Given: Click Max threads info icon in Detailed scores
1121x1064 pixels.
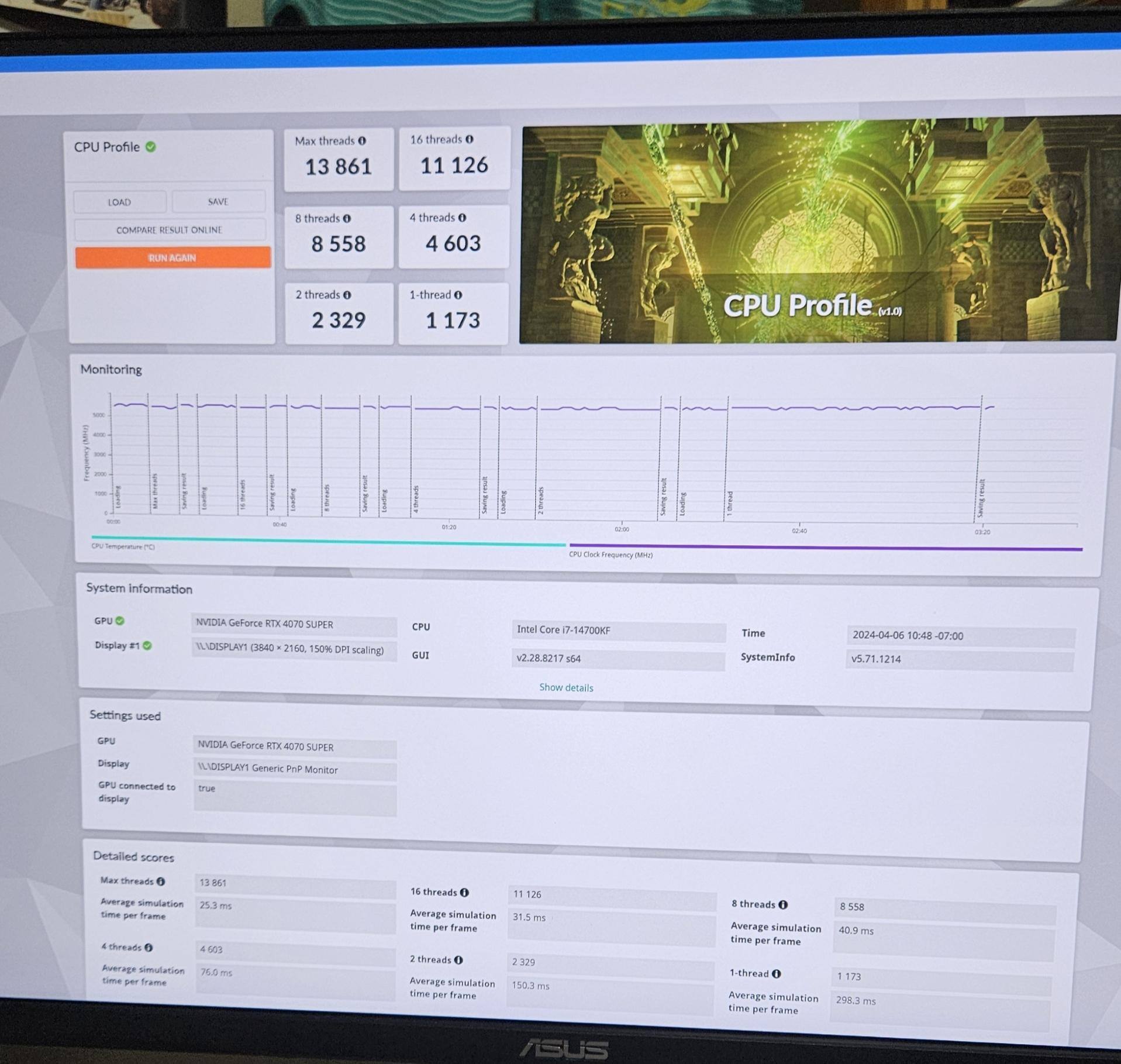Looking at the screenshot, I should 161,881.
